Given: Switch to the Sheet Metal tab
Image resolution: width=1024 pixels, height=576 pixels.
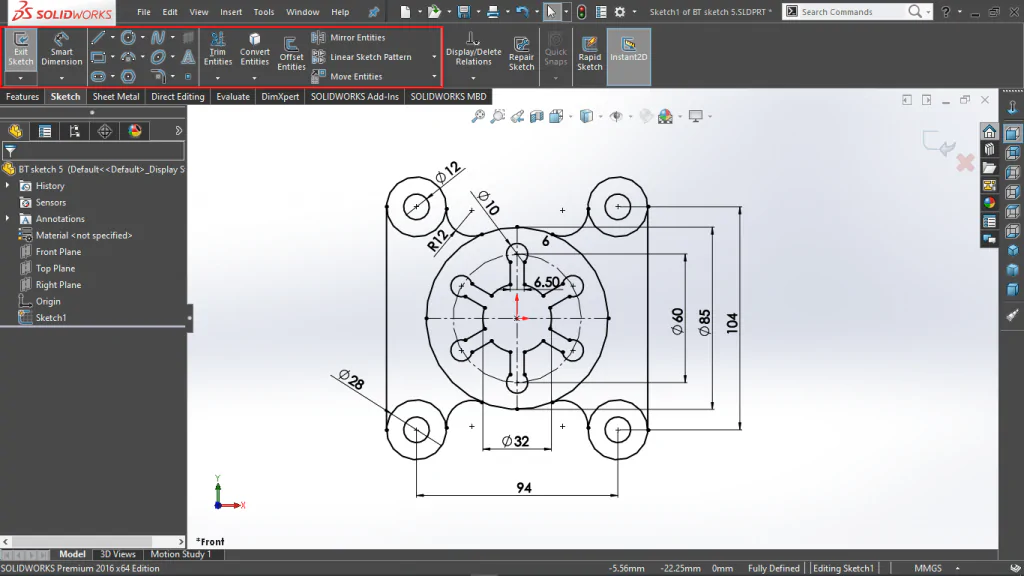Looking at the screenshot, I should [x=116, y=97].
